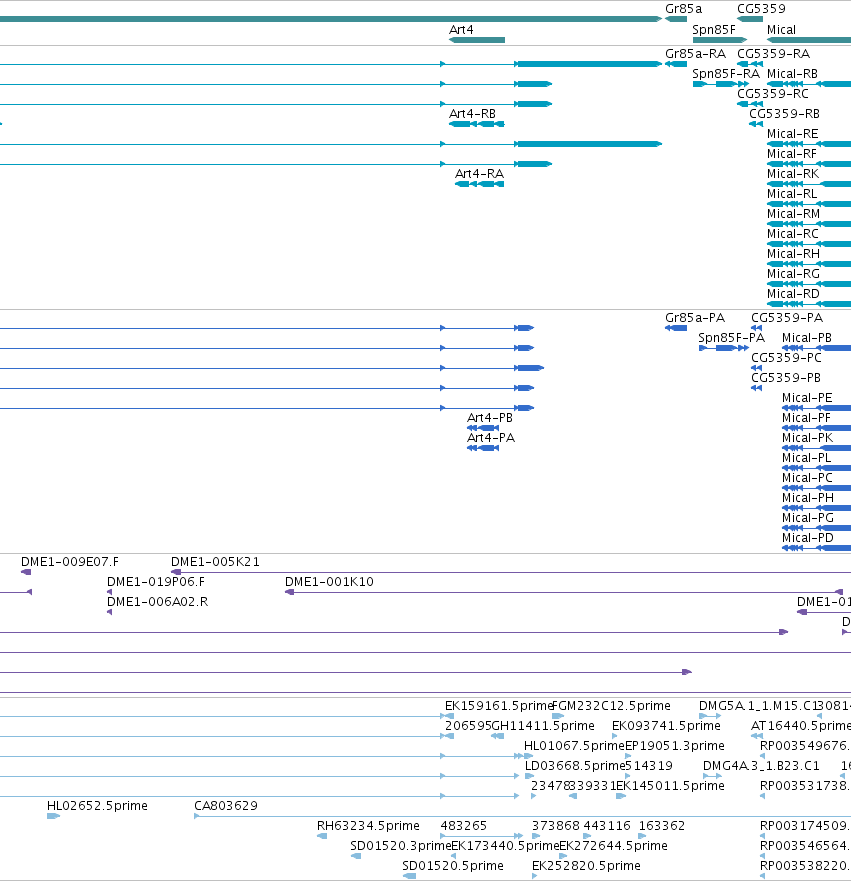Click the CG5359-RA transcript
Viewport: 851px width, 881px height.
(750, 64)
